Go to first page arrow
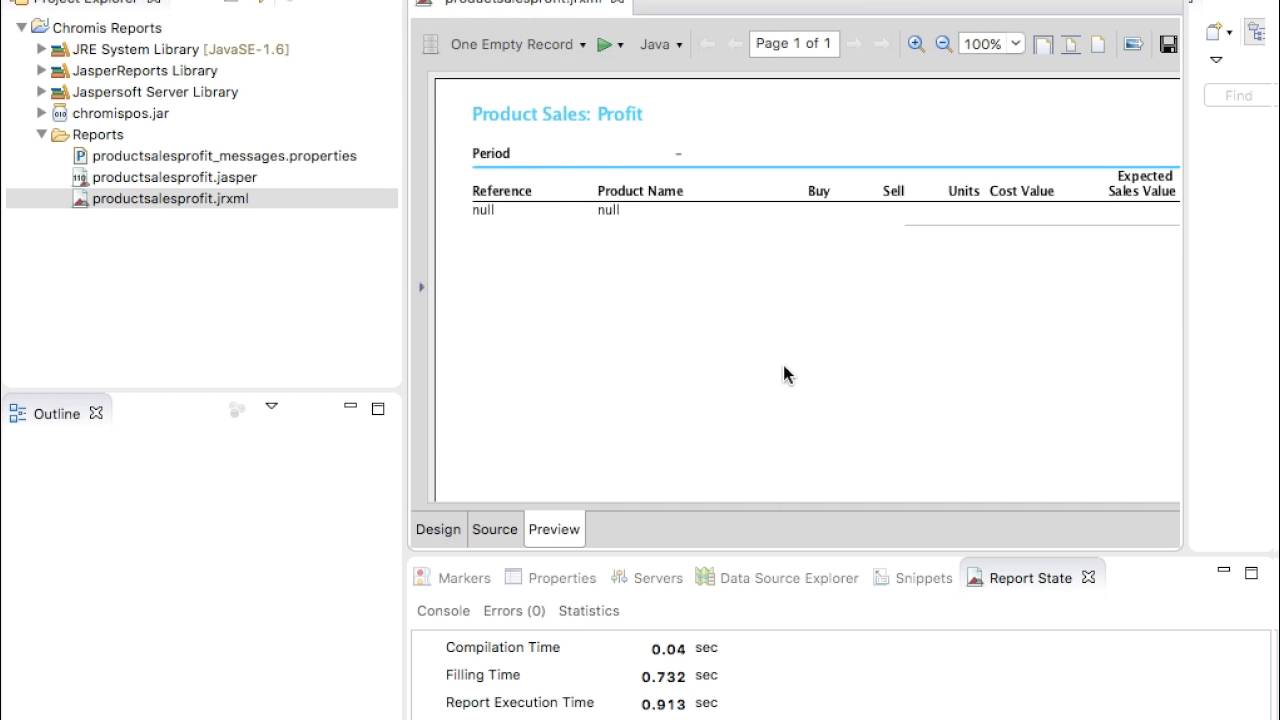 click(x=708, y=44)
